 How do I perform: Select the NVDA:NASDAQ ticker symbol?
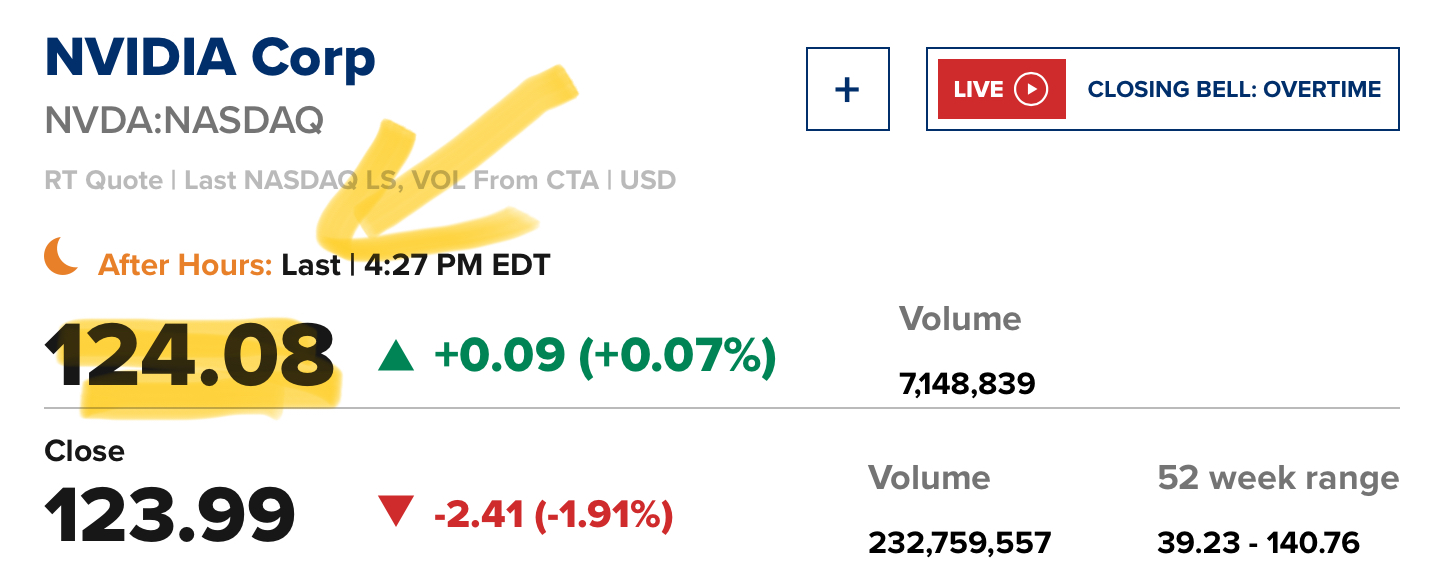[x=184, y=120]
